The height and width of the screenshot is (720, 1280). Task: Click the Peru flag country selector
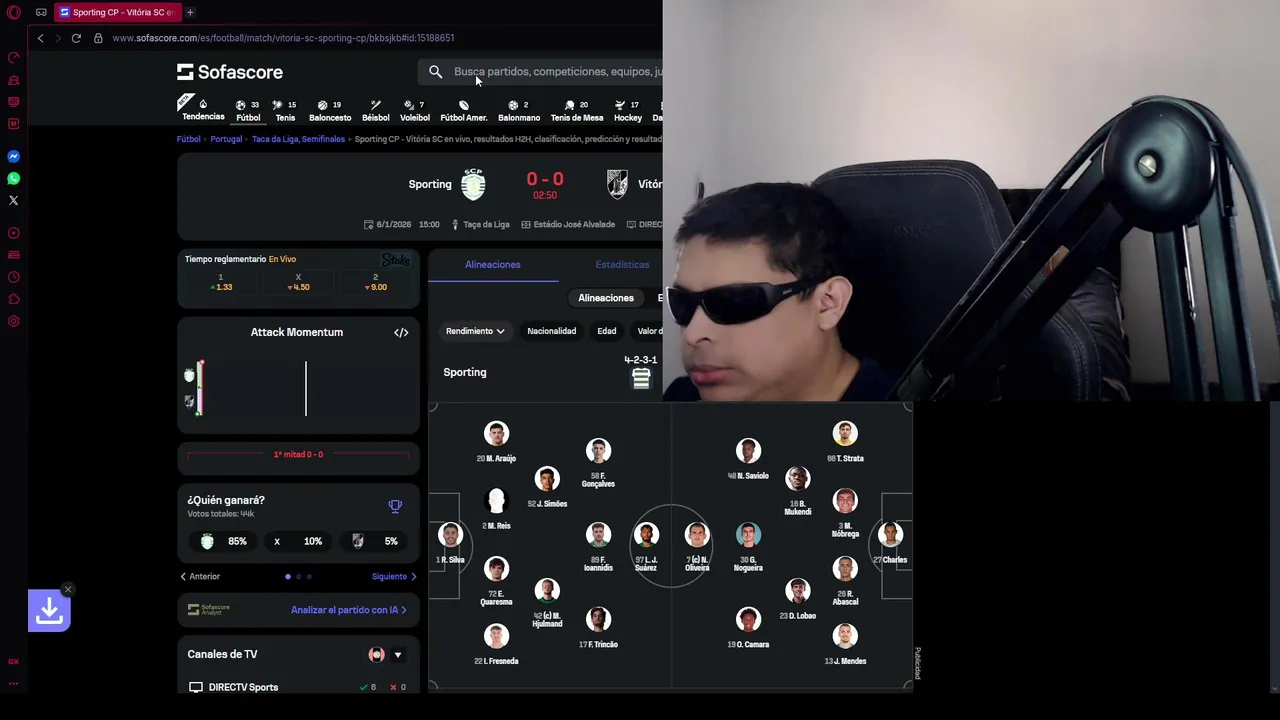pos(376,655)
